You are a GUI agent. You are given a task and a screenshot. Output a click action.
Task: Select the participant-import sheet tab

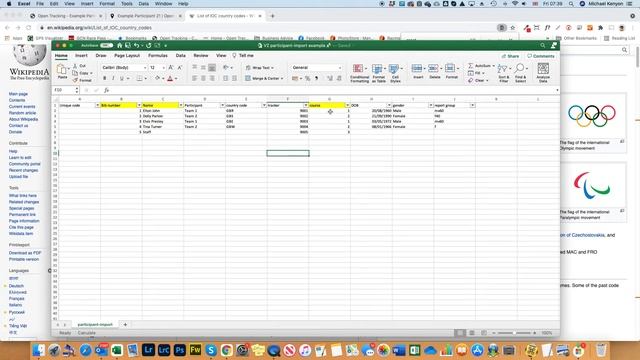pyautogui.click(x=95, y=324)
